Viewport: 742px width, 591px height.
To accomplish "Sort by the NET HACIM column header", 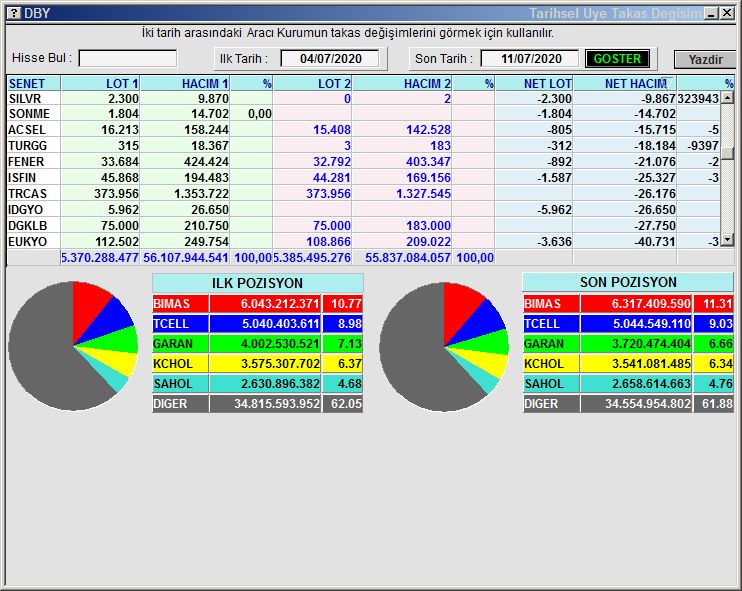I will pos(625,83).
